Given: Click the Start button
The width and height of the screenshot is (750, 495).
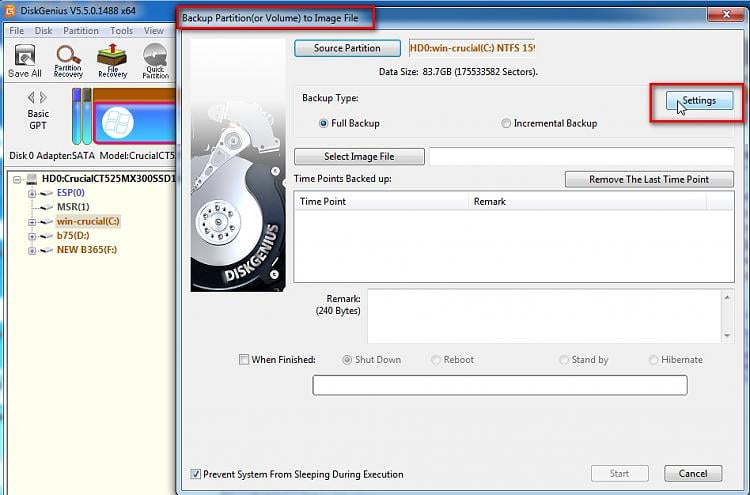Looking at the screenshot, I should [619, 473].
